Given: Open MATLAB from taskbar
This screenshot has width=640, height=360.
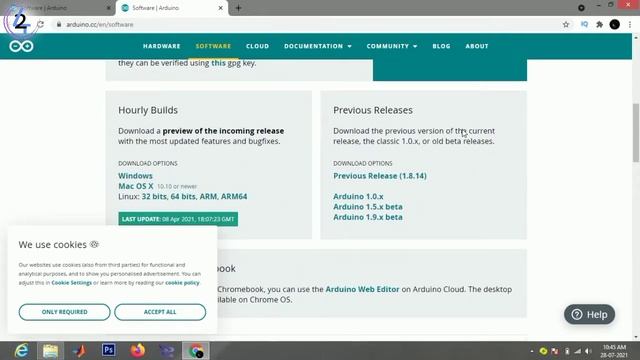Looking at the screenshot, I should (x=80, y=351).
